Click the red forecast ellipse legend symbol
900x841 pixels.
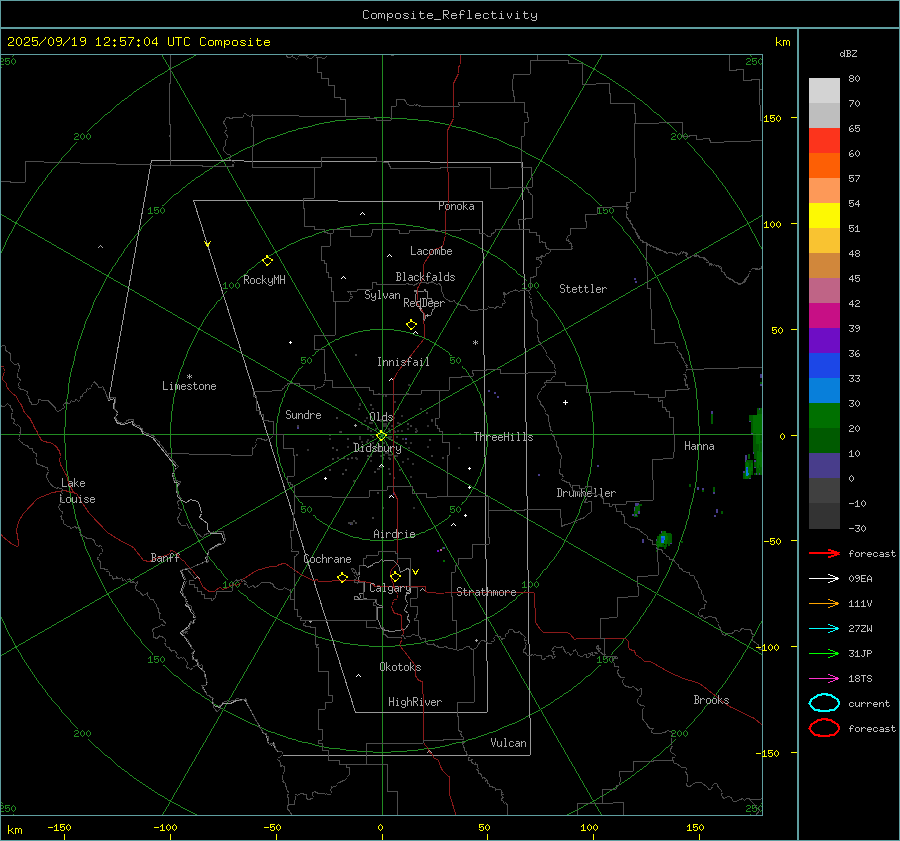tap(824, 728)
